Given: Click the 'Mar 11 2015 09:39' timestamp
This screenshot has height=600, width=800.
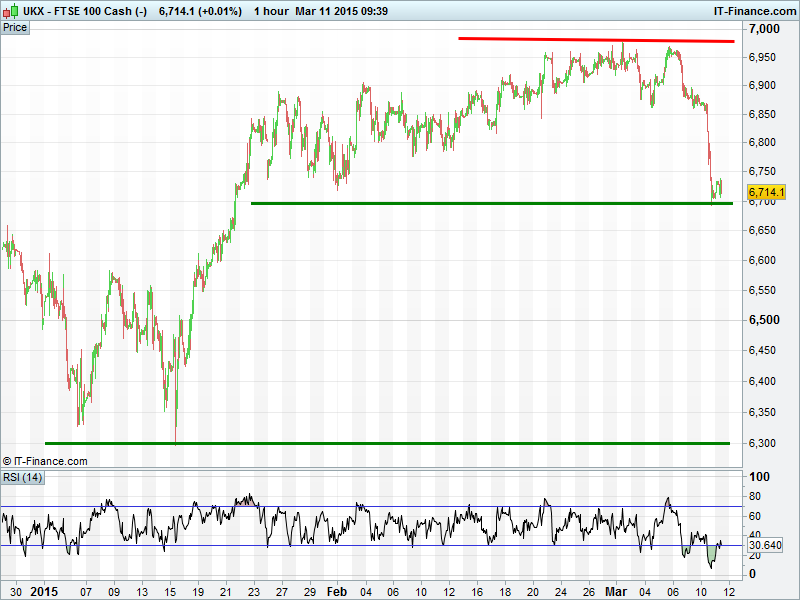Looking at the screenshot, I should (341, 11).
